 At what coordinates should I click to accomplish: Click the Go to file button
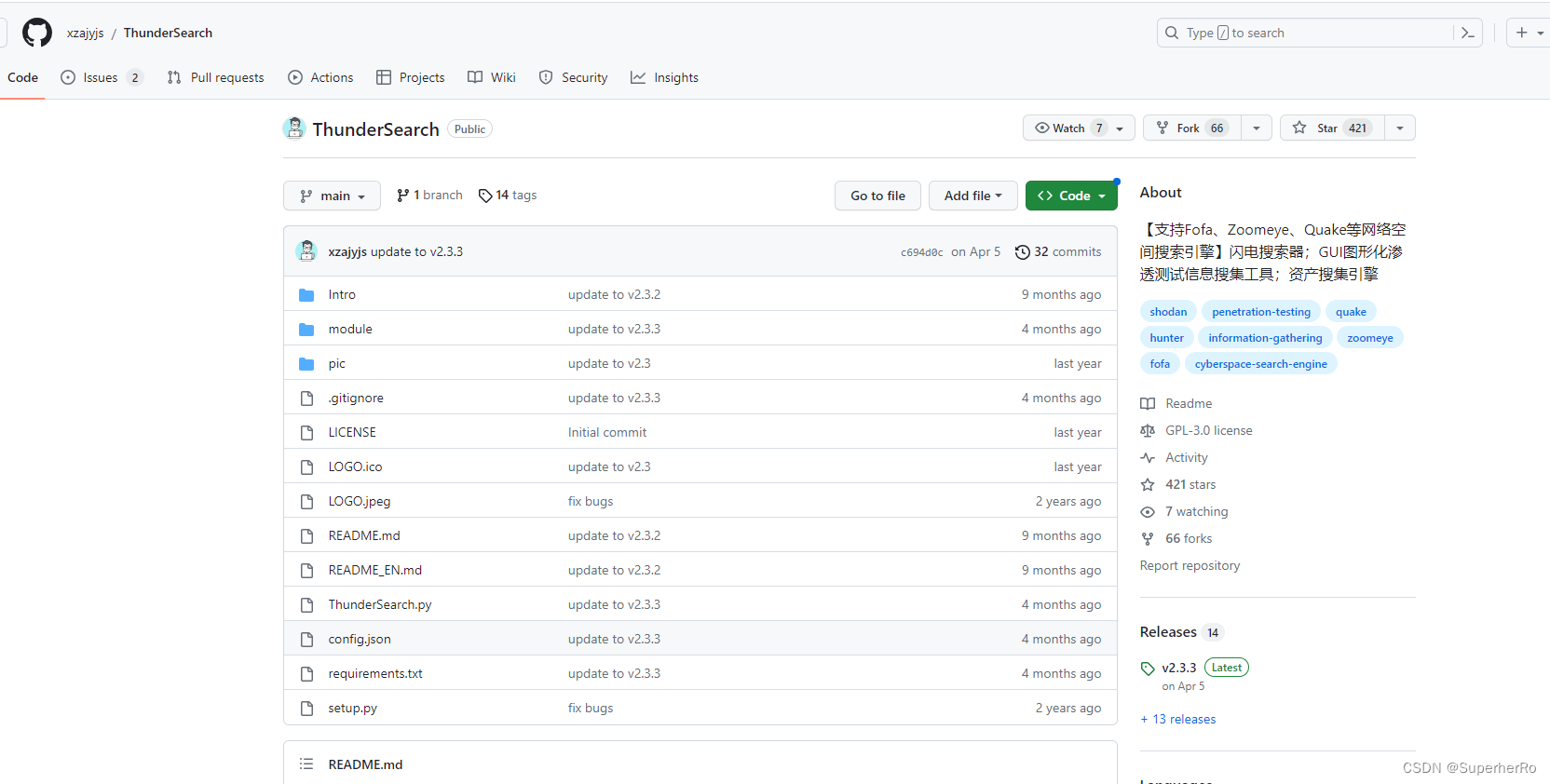[x=877, y=196]
